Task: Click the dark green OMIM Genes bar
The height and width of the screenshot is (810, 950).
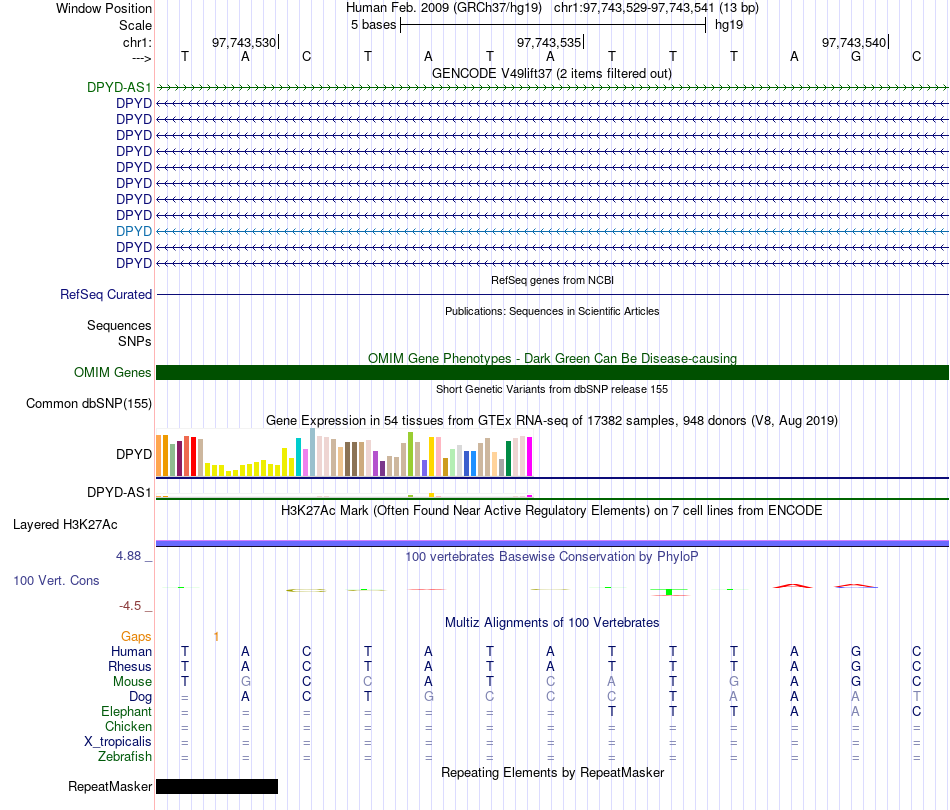Action: click(x=552, y=373)
